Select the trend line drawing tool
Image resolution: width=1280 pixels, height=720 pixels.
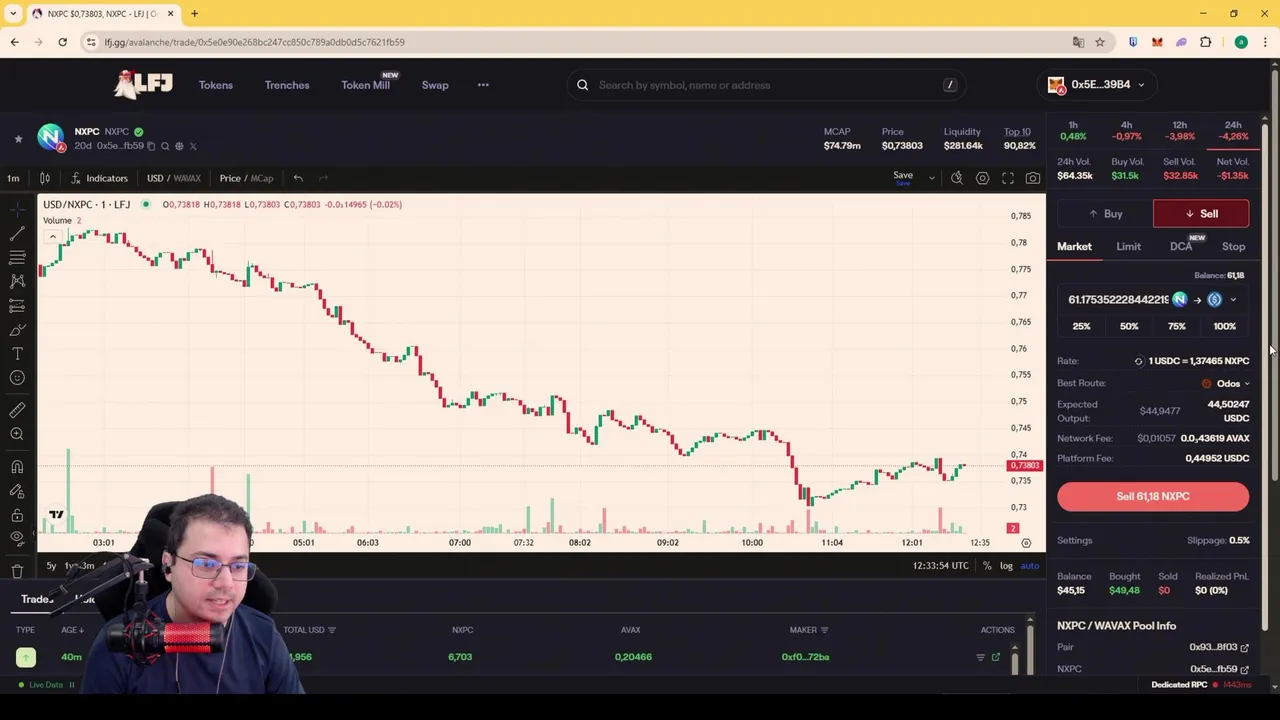17,234
